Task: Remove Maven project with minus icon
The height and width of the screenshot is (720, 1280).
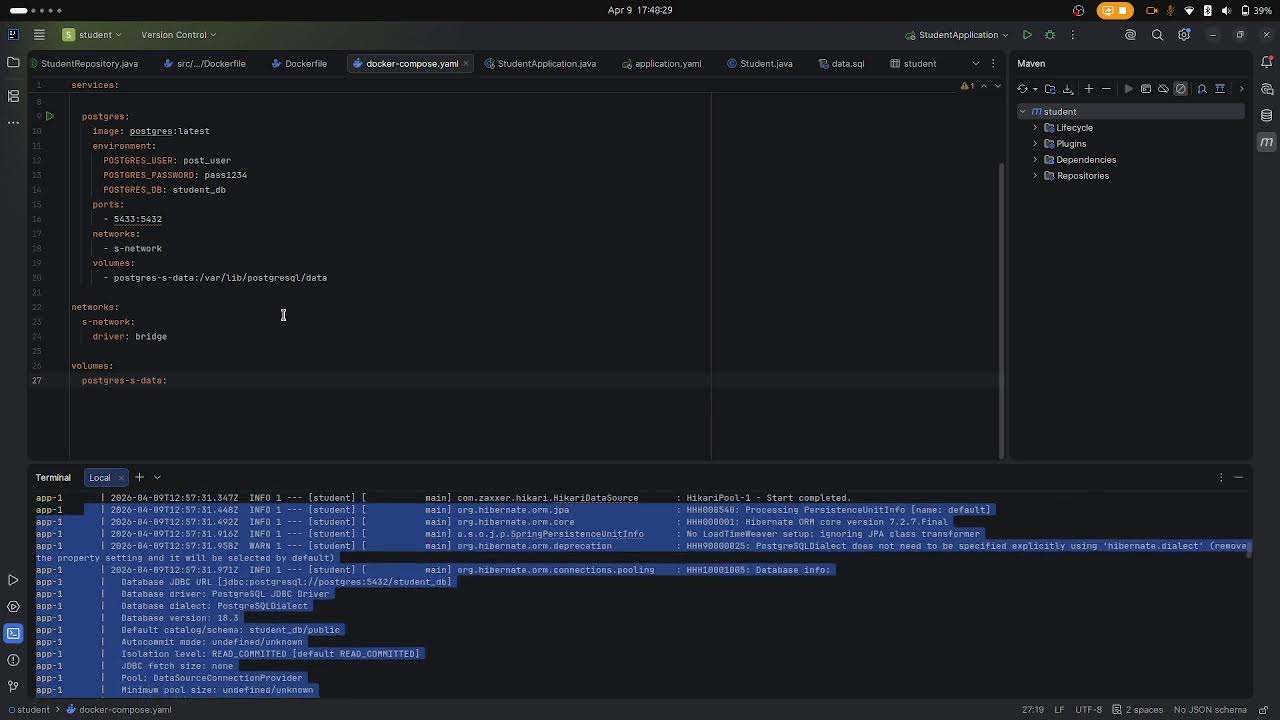Action: [1106, 89]
